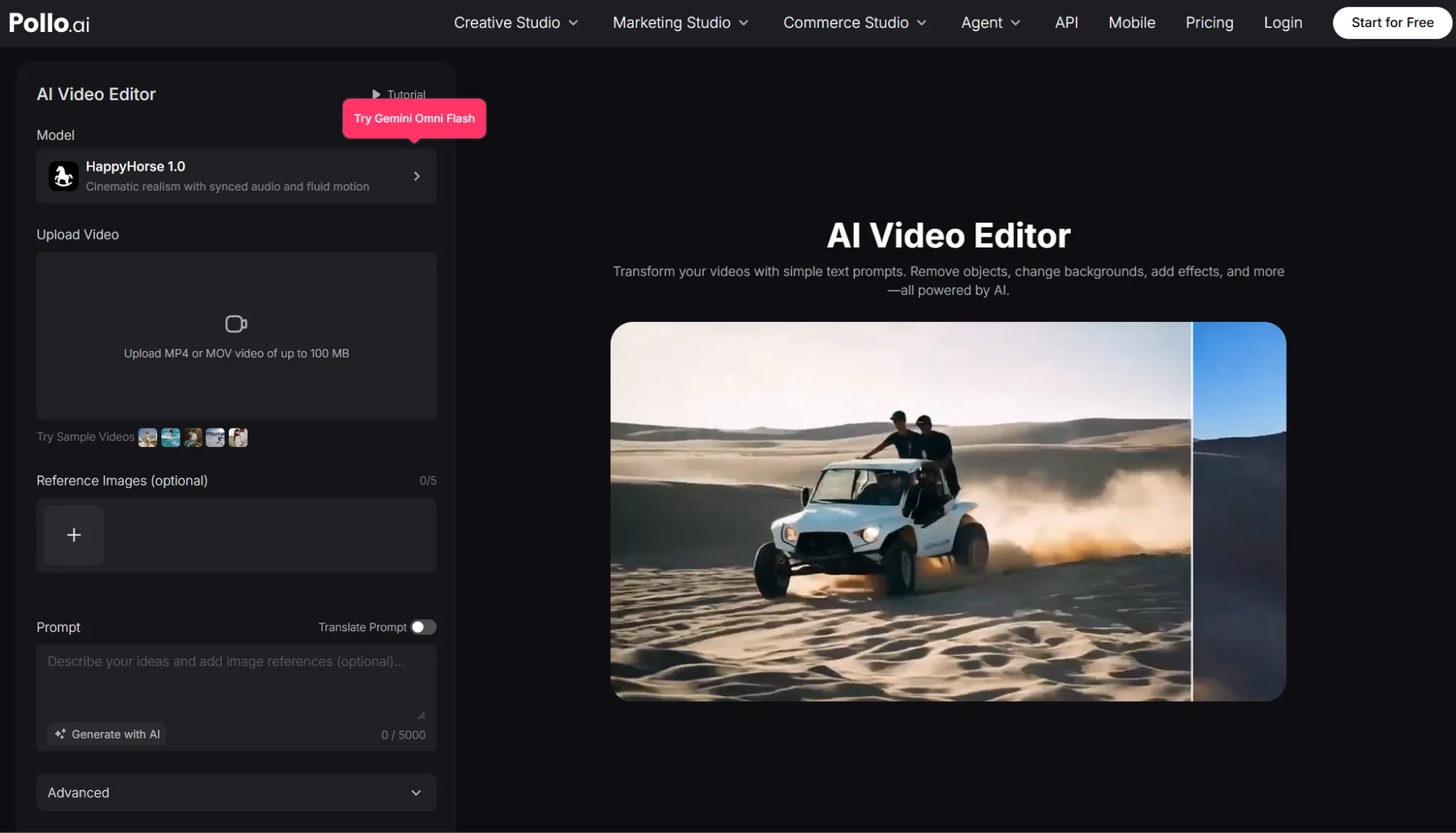Open the Agent dropdown menu
The height and width of the screenshot is (833, 1456).
[990, 23]
